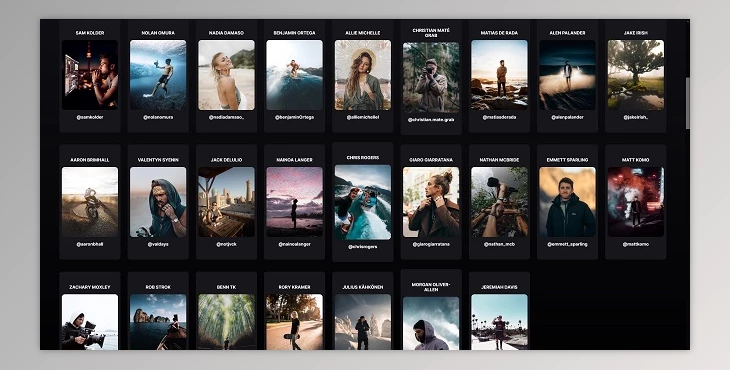Select Nainoa Langer's pink sky photo
Viewport: 730px width, 370px height.
[294, 202]
